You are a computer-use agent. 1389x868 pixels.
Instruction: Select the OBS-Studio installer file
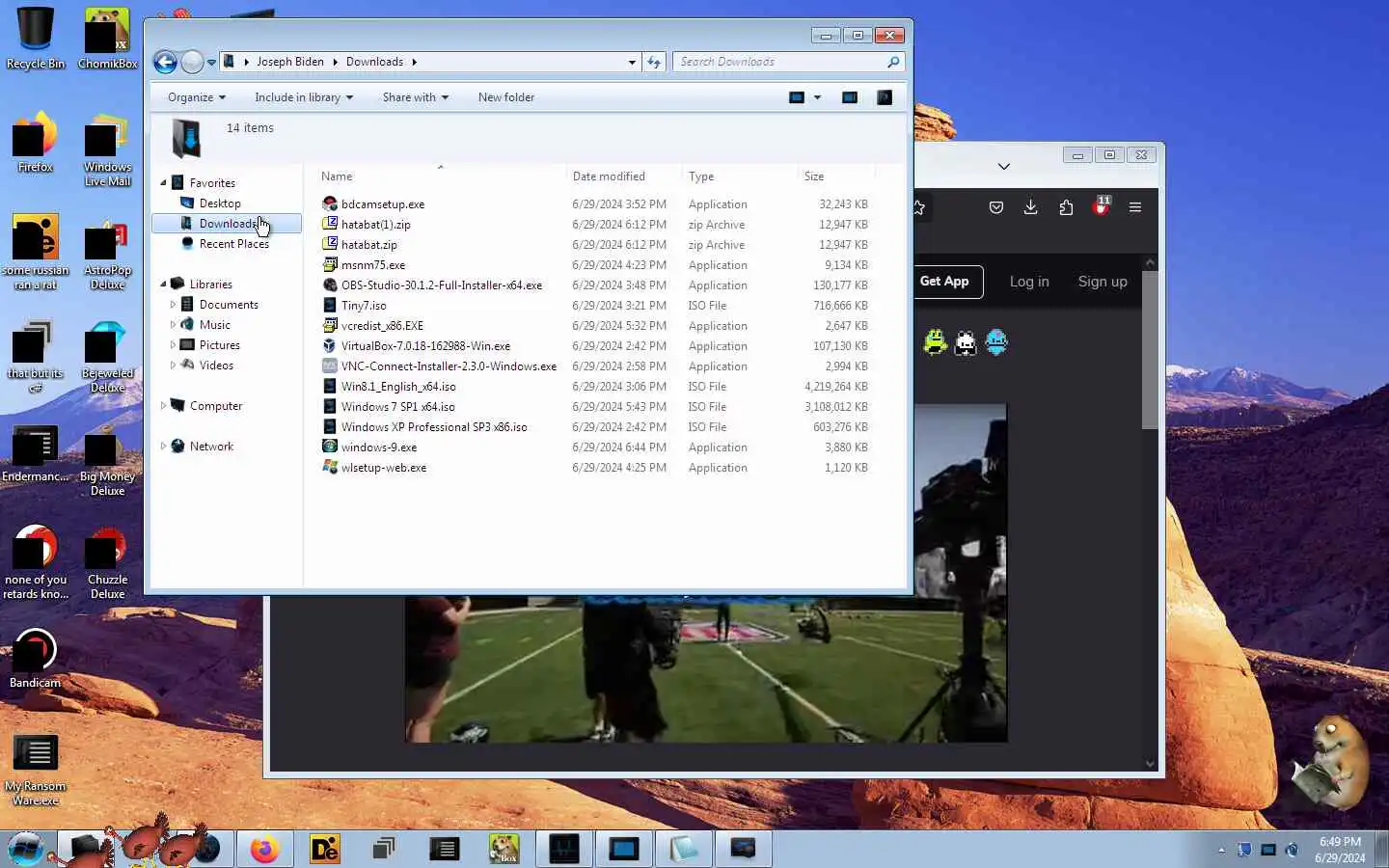[441, 285]
